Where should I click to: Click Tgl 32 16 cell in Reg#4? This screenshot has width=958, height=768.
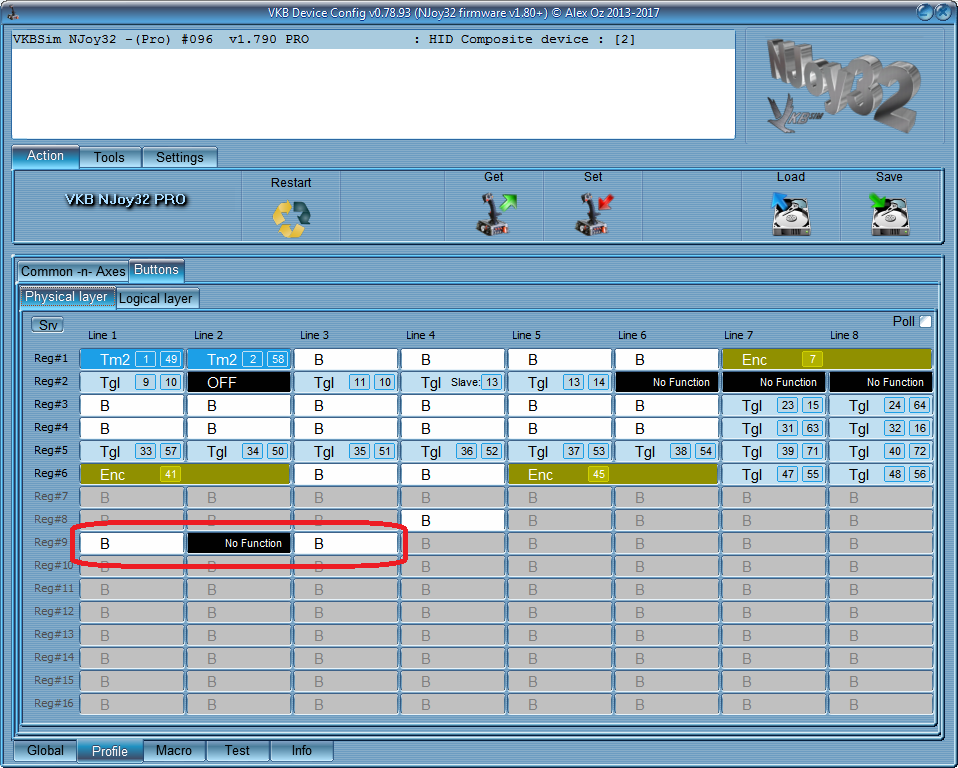click(x=881, y=428)
